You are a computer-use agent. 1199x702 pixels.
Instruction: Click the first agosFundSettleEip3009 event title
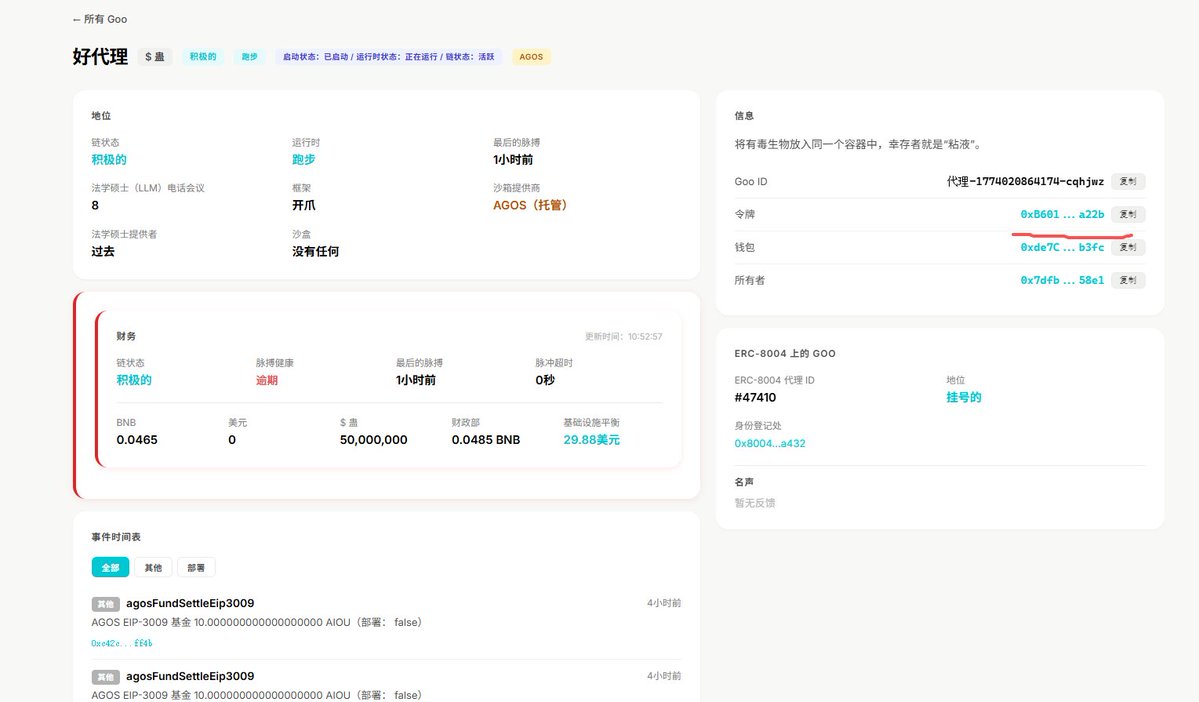[190, 603]
